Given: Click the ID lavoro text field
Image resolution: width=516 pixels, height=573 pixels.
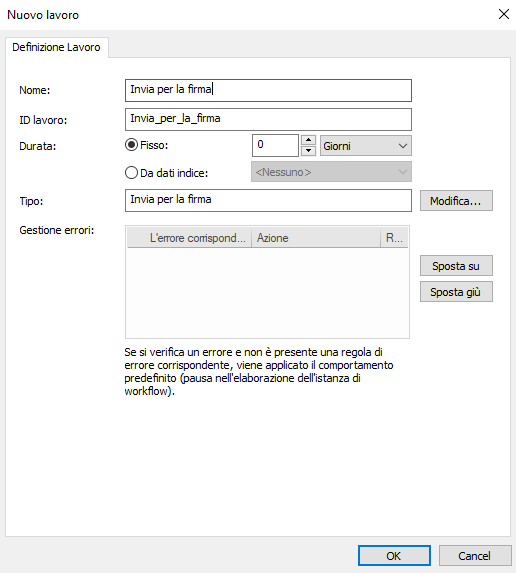Looking at the screenshot, I should tap(268, 119).
